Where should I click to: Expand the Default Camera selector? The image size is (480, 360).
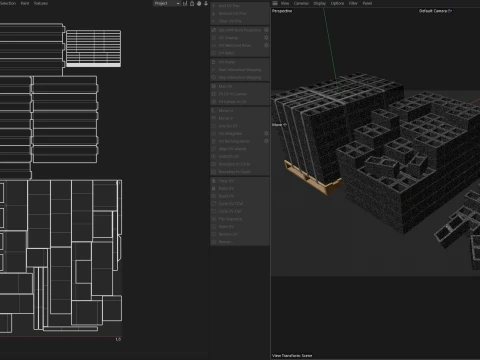pos(435,11)
